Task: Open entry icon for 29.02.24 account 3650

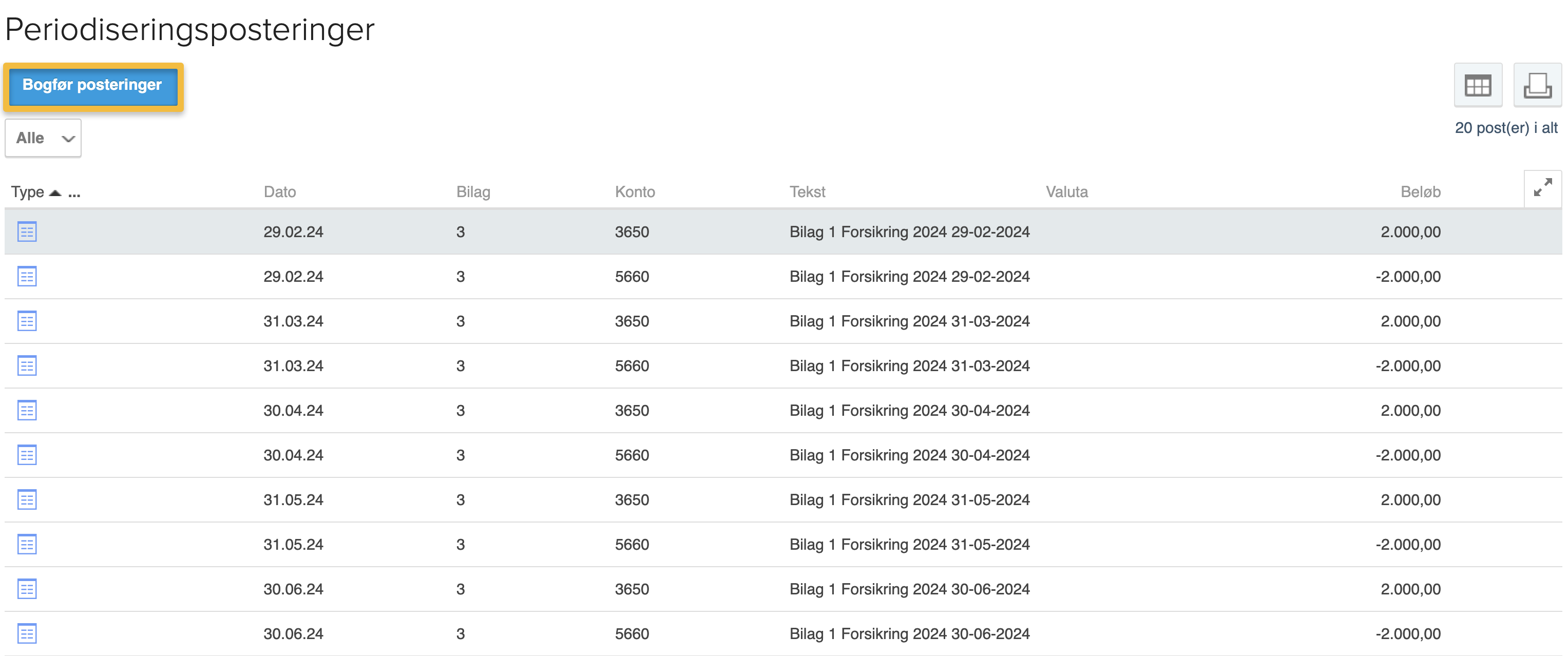Action: click(27, 232)
